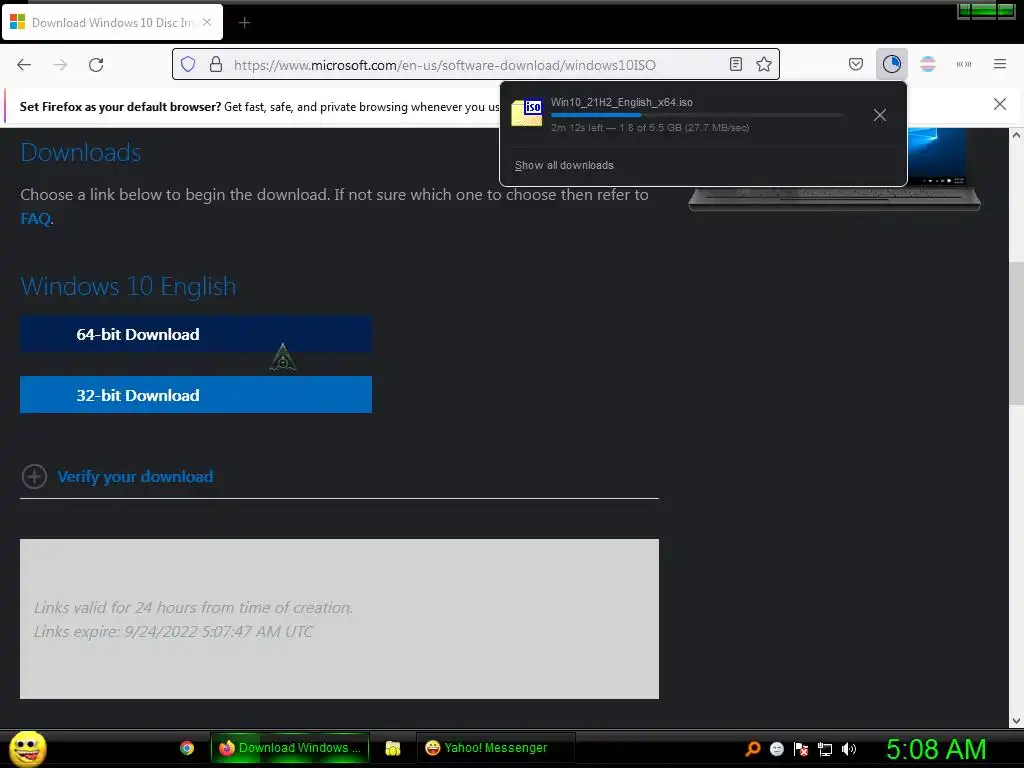Open the network tray icon
1024x768 pixels.
point(825,749)
